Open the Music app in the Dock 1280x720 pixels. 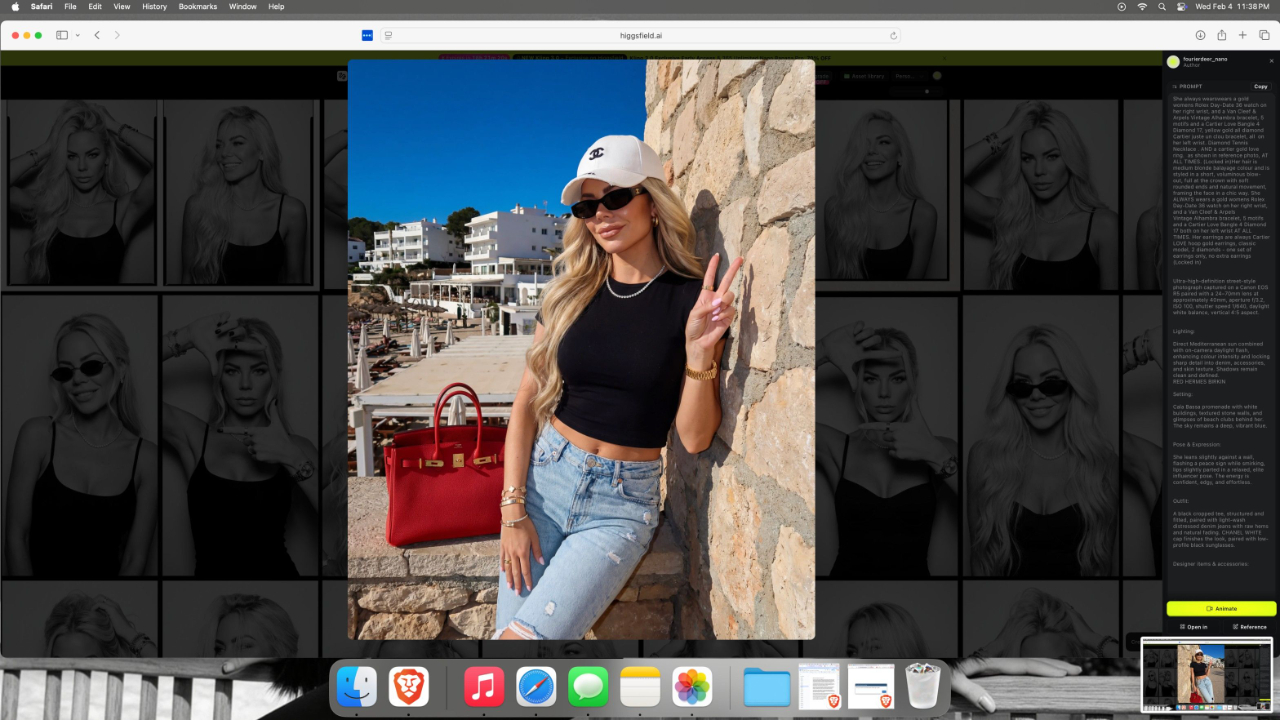[x=484, y=687]
